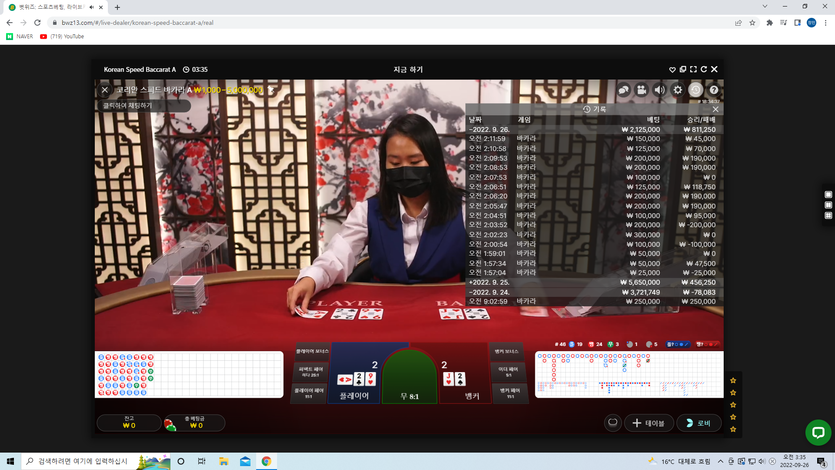Open the 테이블 add table button

pyautogui.click(x=649, y=423)
